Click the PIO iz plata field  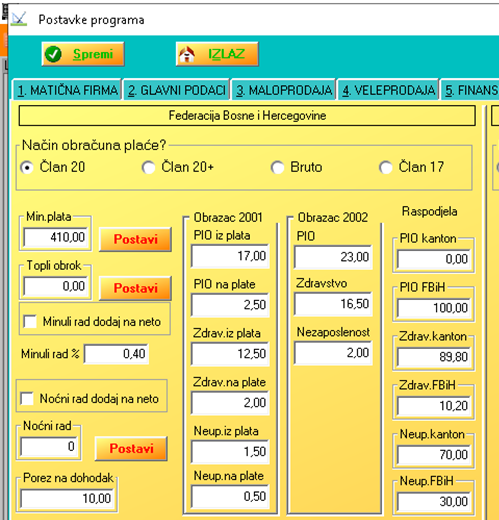point(230,256)
